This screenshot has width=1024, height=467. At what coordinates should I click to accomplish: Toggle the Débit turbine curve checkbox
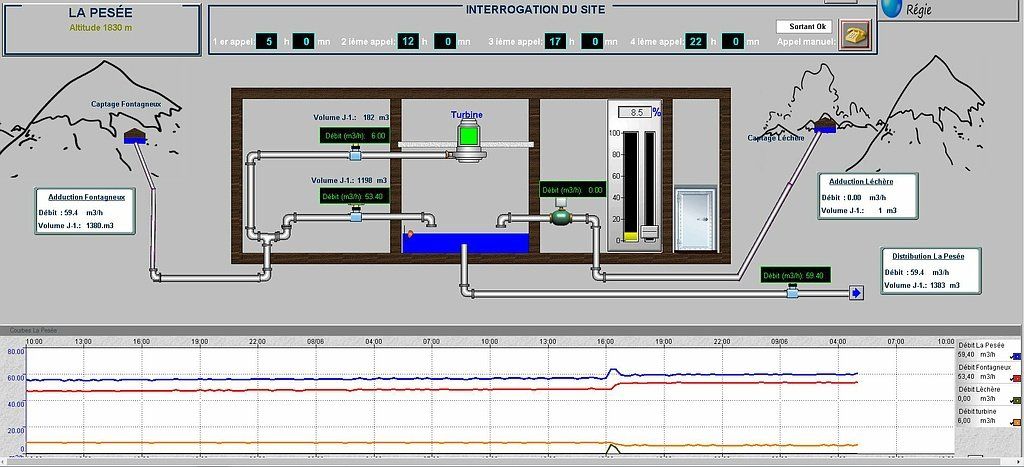(x=1015, y=422)
